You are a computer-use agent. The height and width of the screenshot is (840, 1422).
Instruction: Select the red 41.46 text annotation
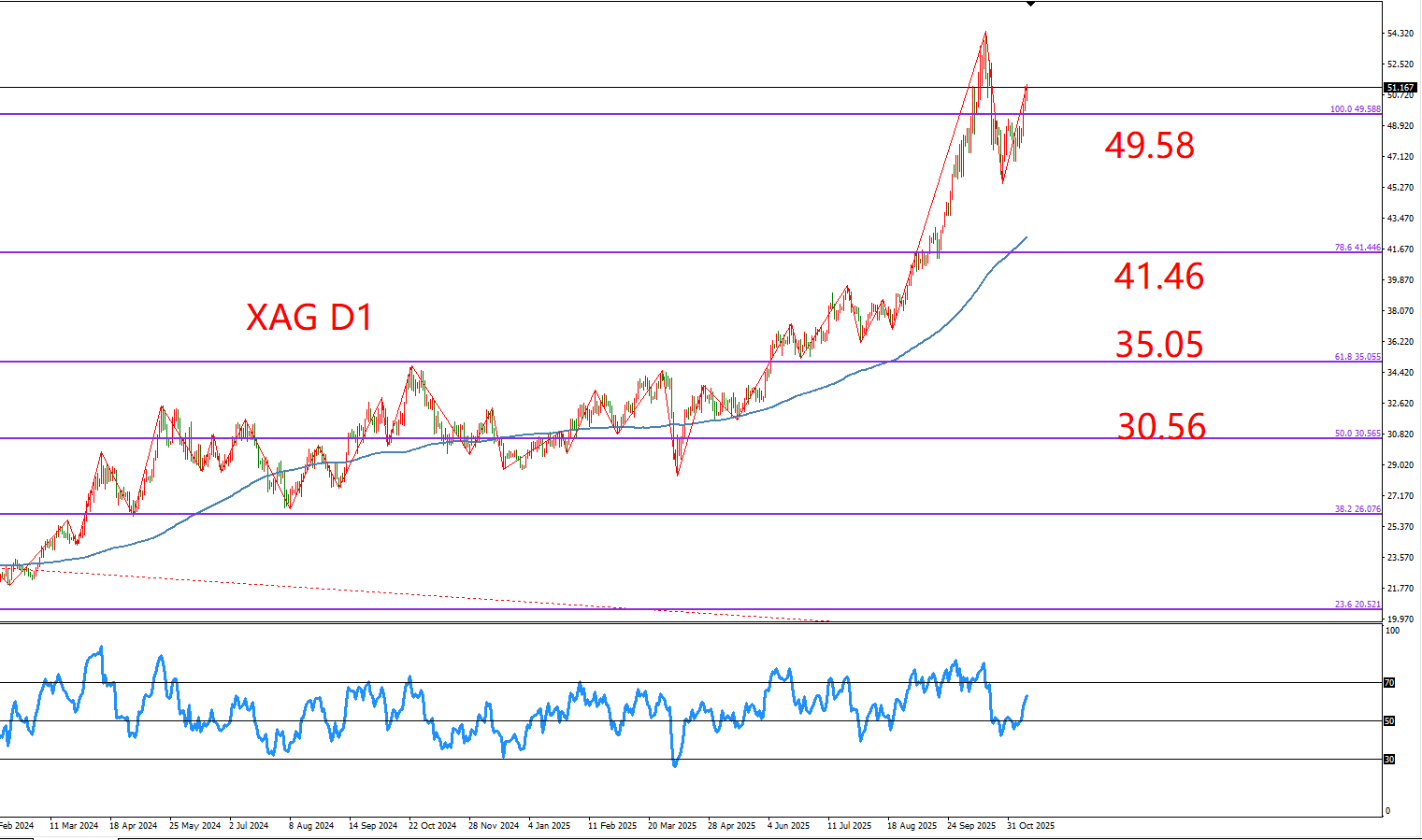1158,277
